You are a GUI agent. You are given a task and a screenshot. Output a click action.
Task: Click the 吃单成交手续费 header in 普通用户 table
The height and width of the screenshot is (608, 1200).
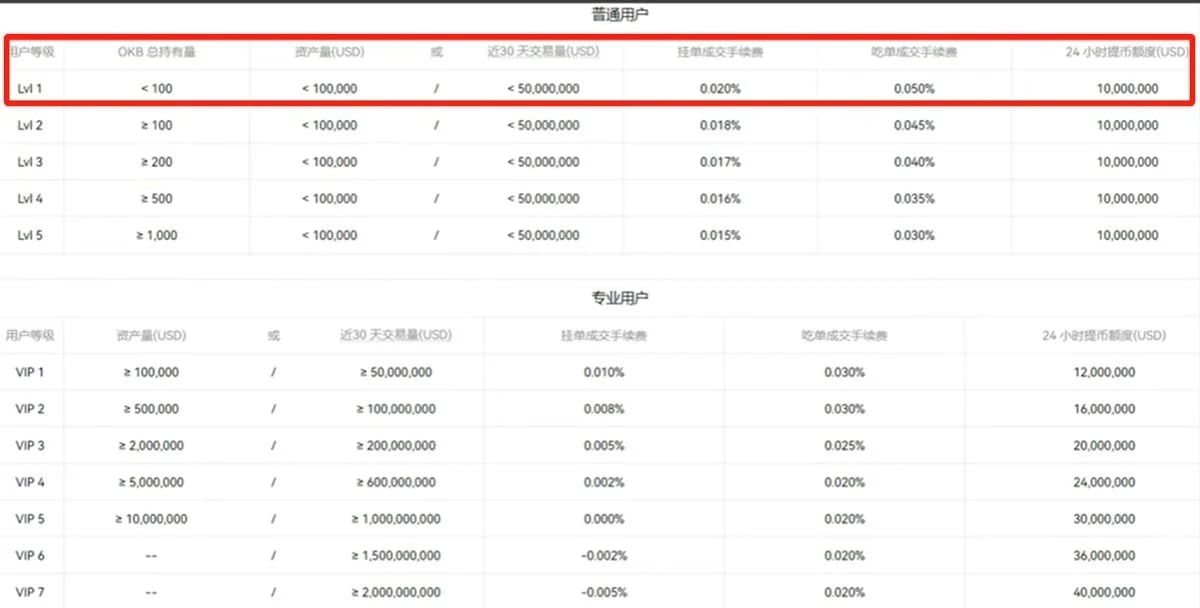[914, 51]
